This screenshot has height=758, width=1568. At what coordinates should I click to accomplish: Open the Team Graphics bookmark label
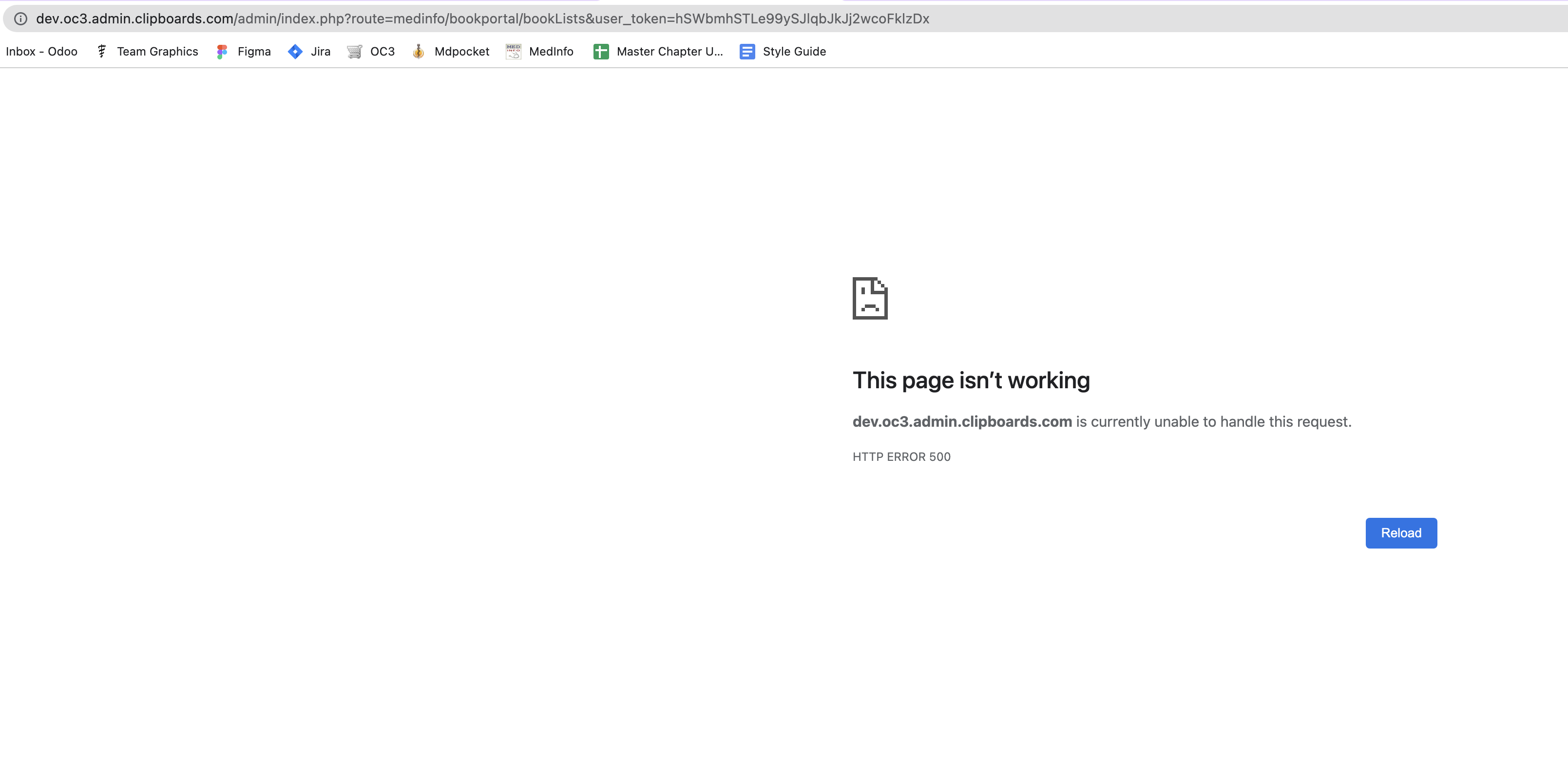pos(158,52)
